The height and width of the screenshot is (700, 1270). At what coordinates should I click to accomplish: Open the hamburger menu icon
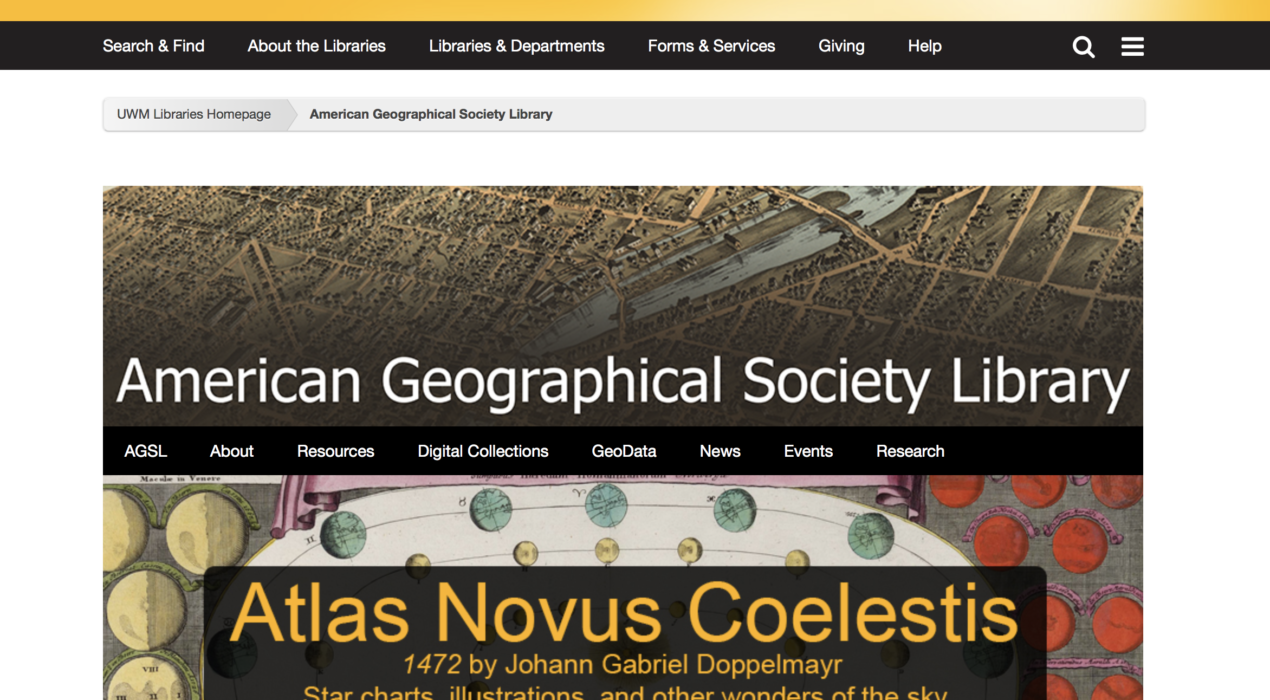pyautogui.click(x=1132, y=47)
